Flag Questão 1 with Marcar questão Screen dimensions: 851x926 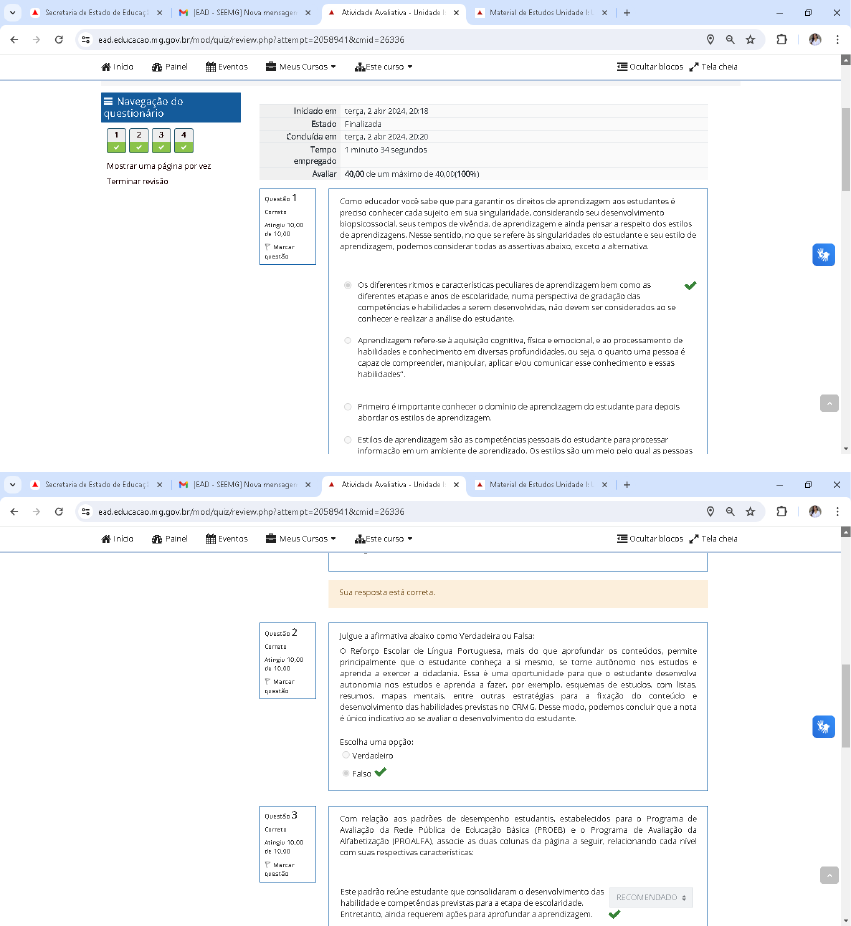(x=279, y=252)
